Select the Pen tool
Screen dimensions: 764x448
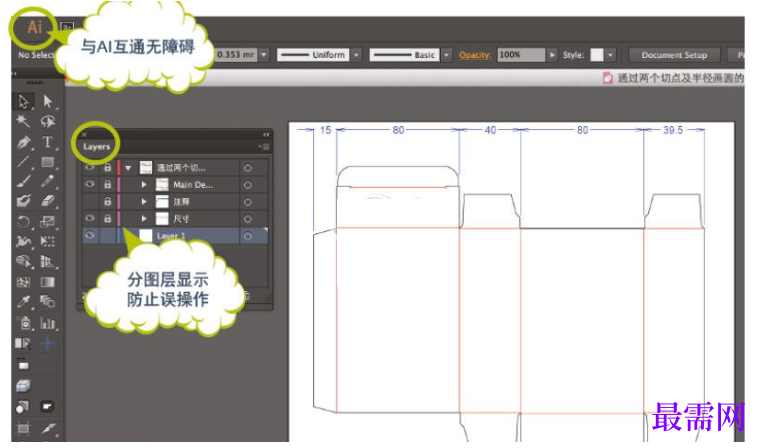tap(23, 142)
